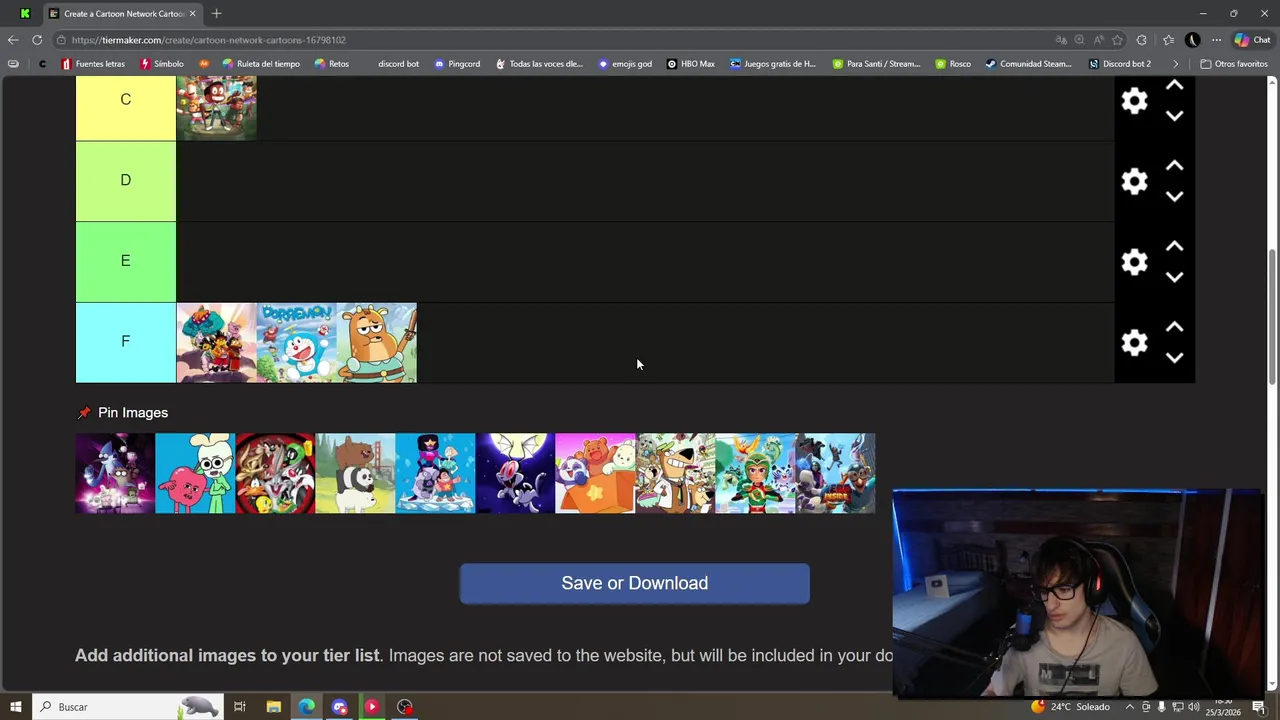
Task: Open the Fuentes letras bookmark
Action: 93,64
